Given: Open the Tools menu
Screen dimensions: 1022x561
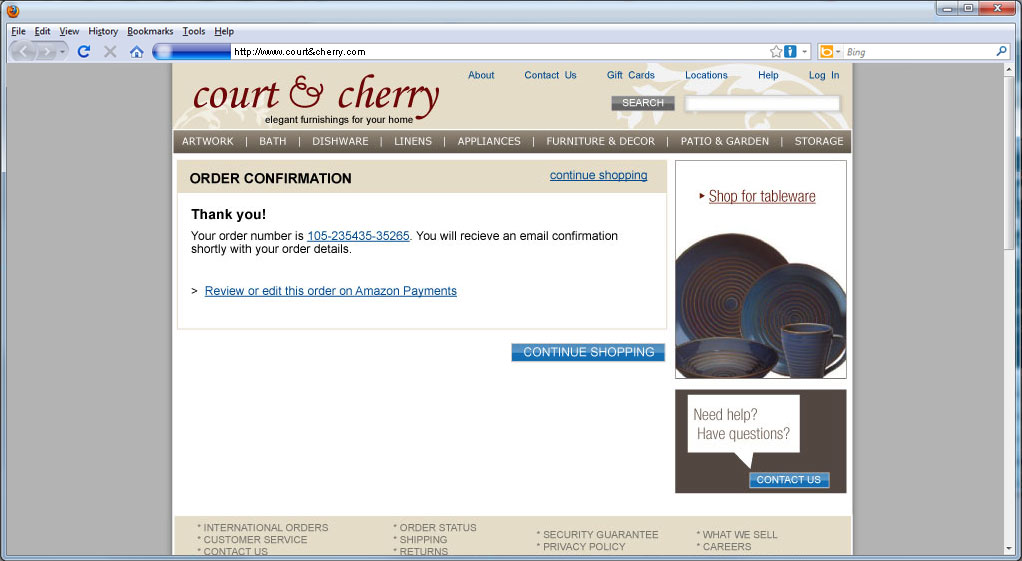Looking at the screenshot, I should click(x=193, y=31).
